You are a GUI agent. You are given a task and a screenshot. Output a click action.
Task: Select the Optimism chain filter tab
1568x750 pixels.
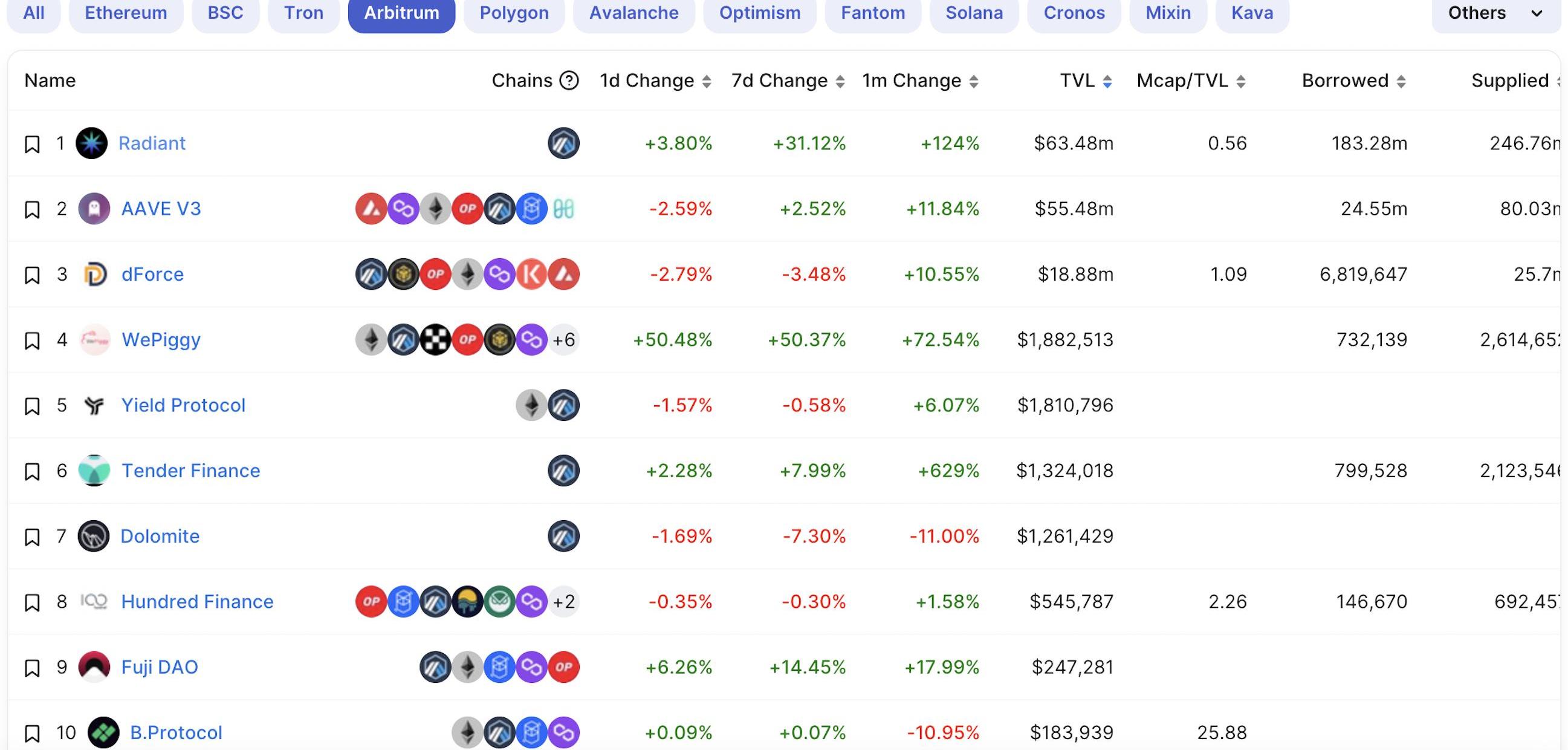click(760, 13)
